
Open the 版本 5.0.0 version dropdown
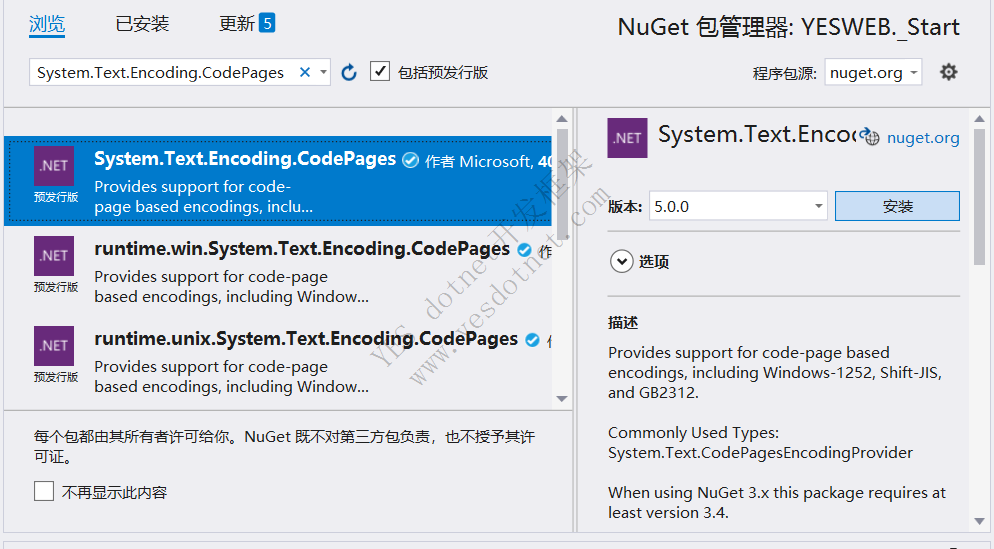pyautogui.click(x=818, y=206)
